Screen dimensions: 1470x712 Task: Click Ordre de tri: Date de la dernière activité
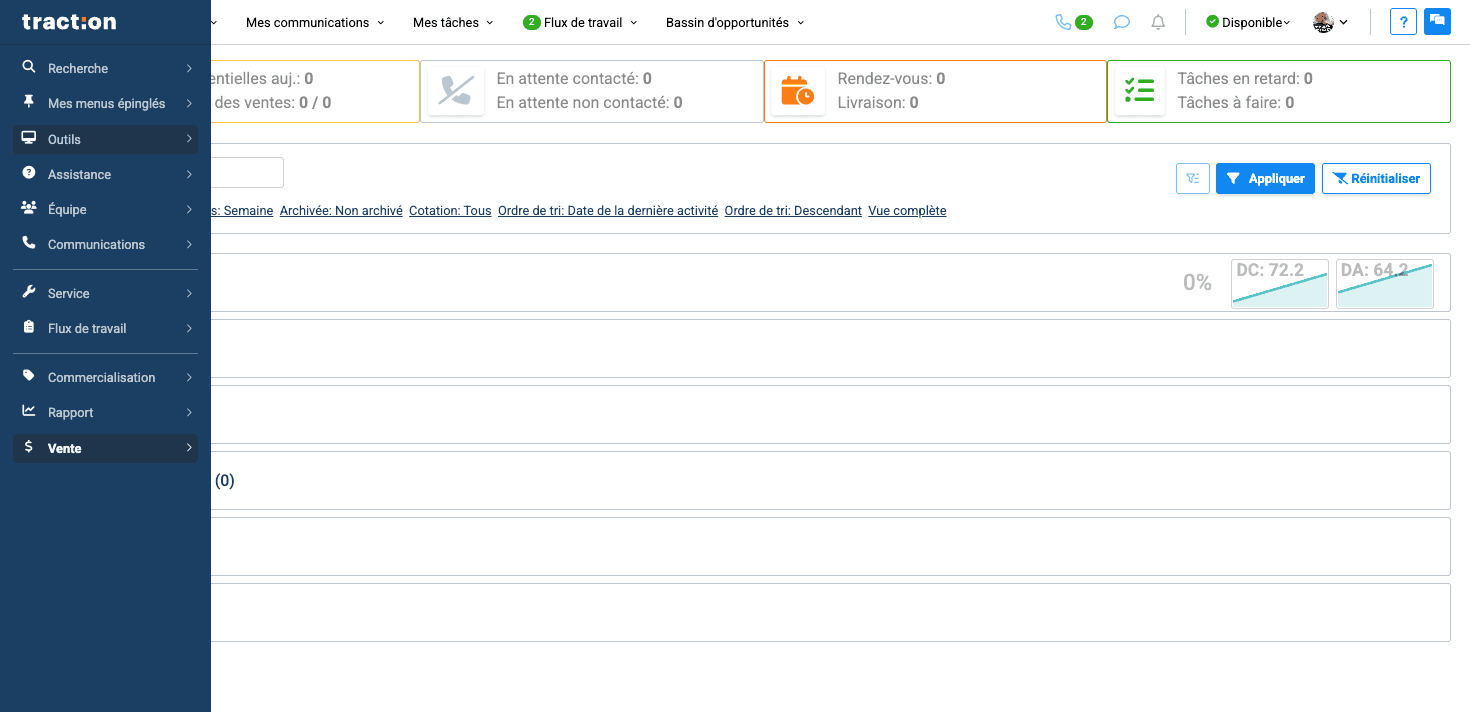coord(608,211)
